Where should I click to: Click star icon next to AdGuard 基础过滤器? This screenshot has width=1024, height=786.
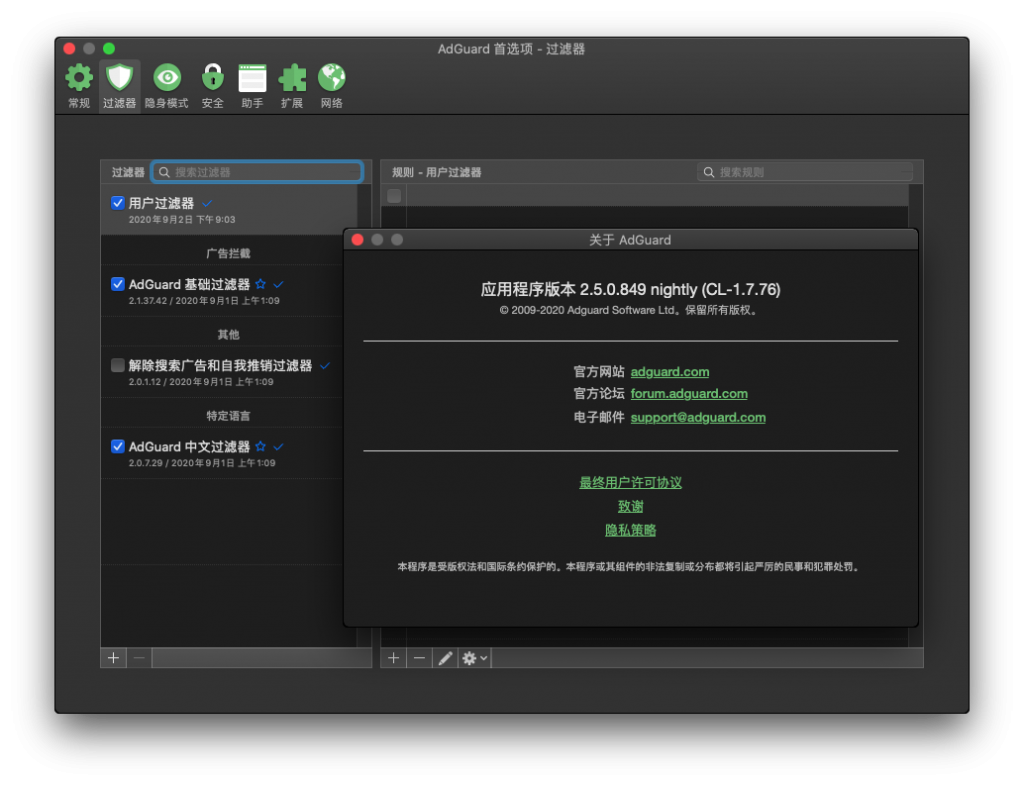261,284
